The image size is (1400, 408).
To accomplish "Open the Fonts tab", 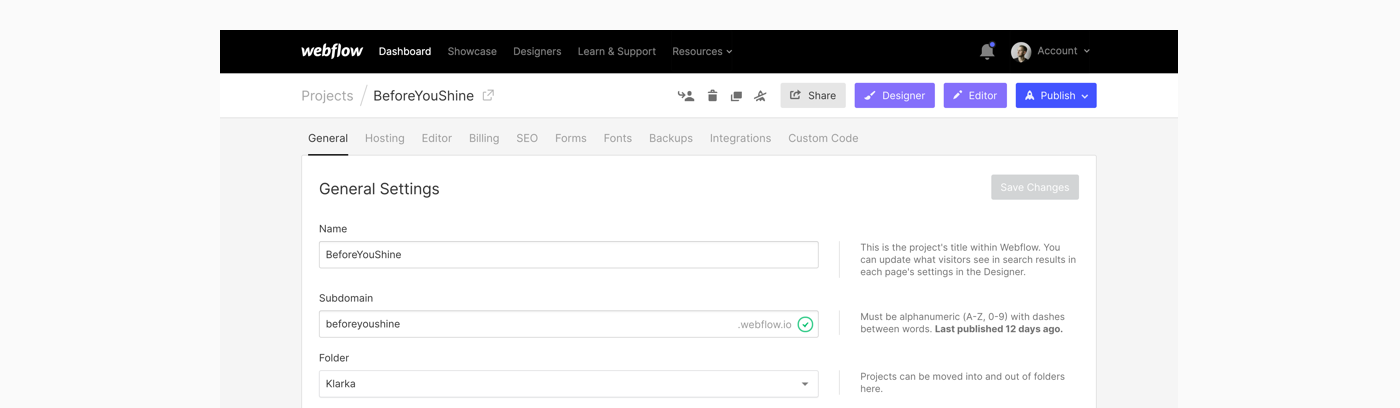I will click(618, 138).
